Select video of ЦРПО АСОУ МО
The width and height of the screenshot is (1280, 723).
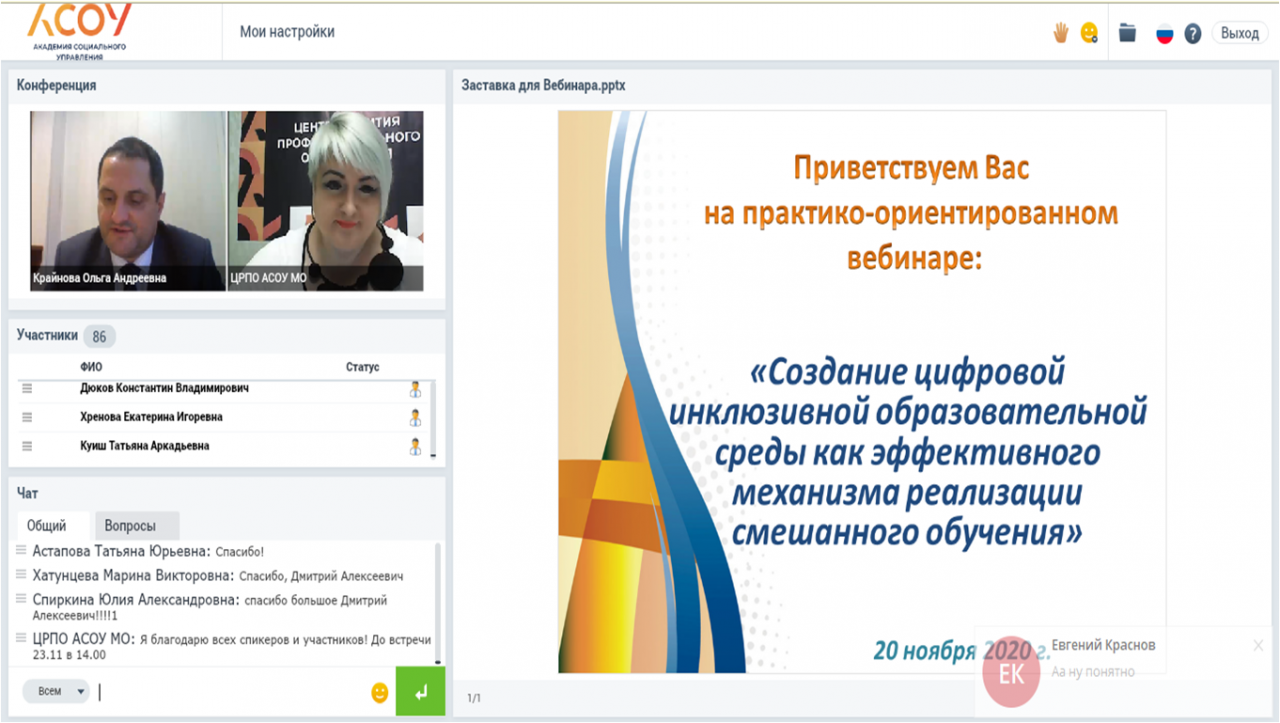[326, 201]
